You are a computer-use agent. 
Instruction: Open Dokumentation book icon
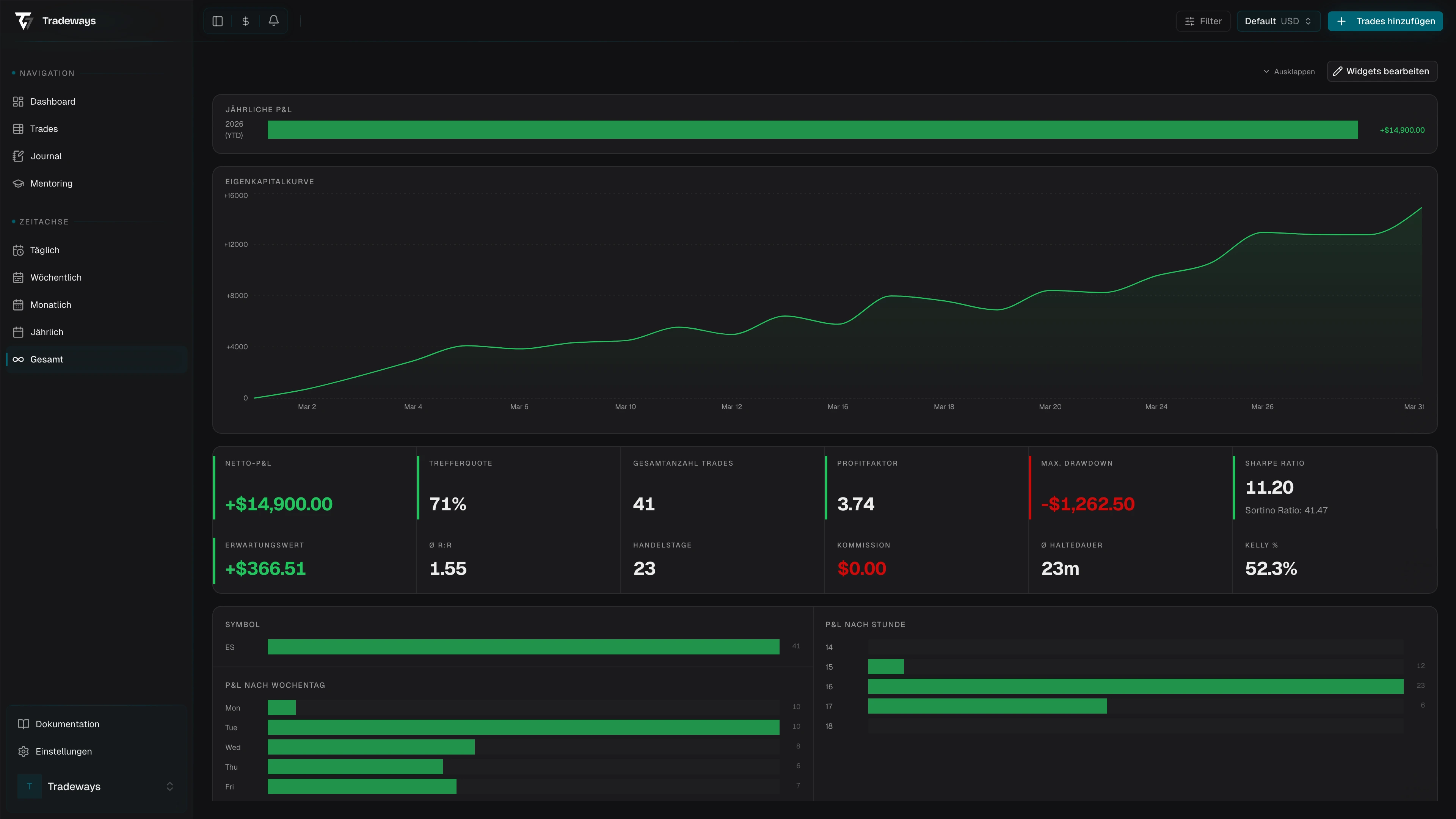pyautogui.click(x=23, y=724)
